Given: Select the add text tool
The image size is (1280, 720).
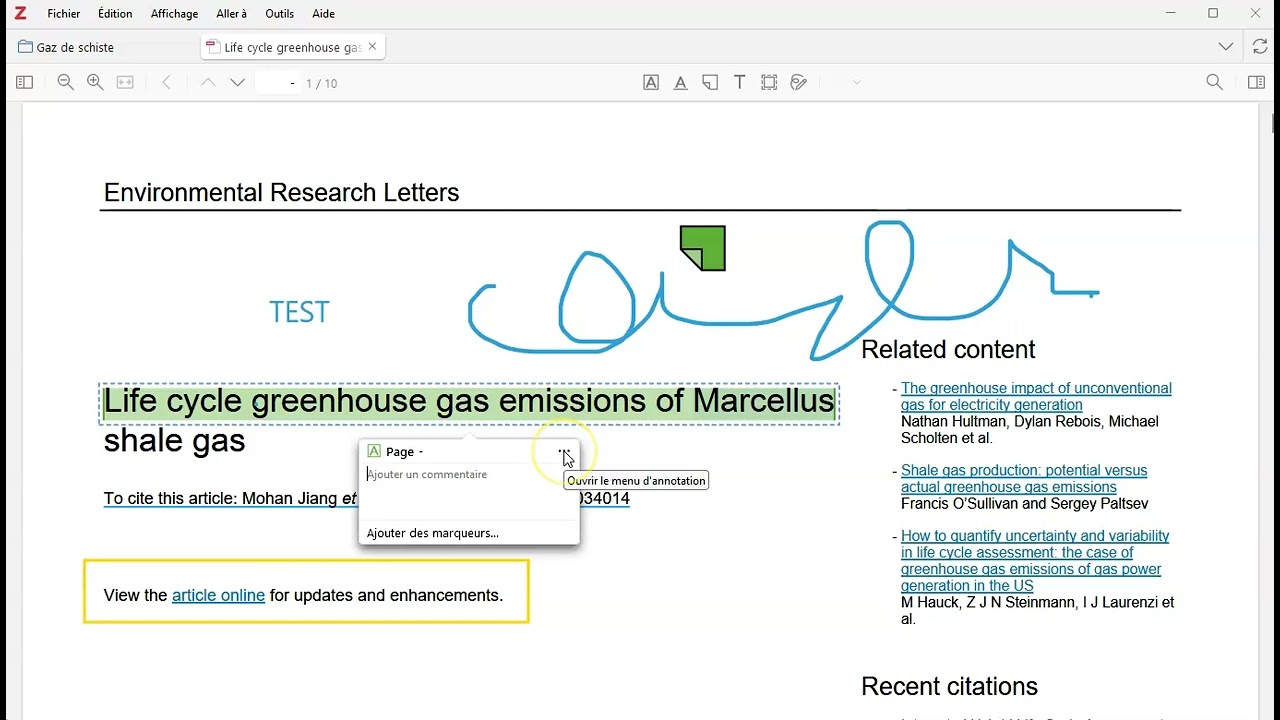Looking at the screenshot, I should [740, 83].
